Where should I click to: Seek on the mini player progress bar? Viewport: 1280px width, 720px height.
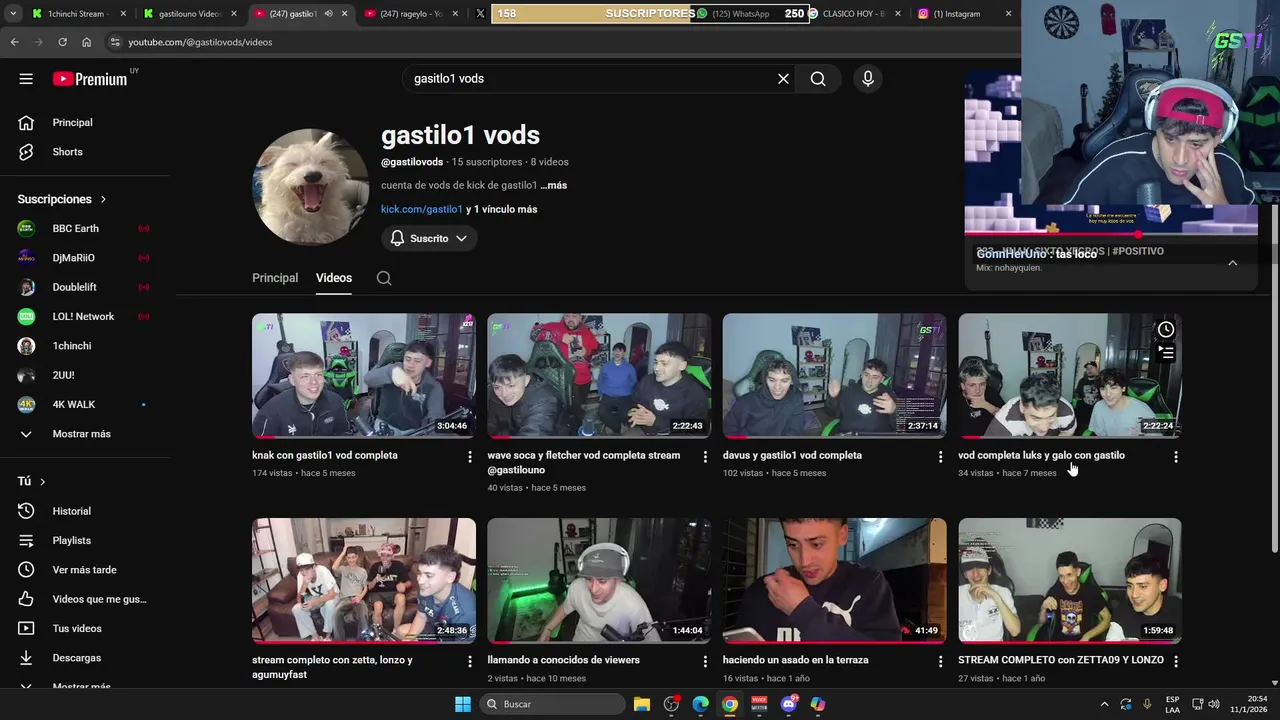click(x=1110, y=234)
